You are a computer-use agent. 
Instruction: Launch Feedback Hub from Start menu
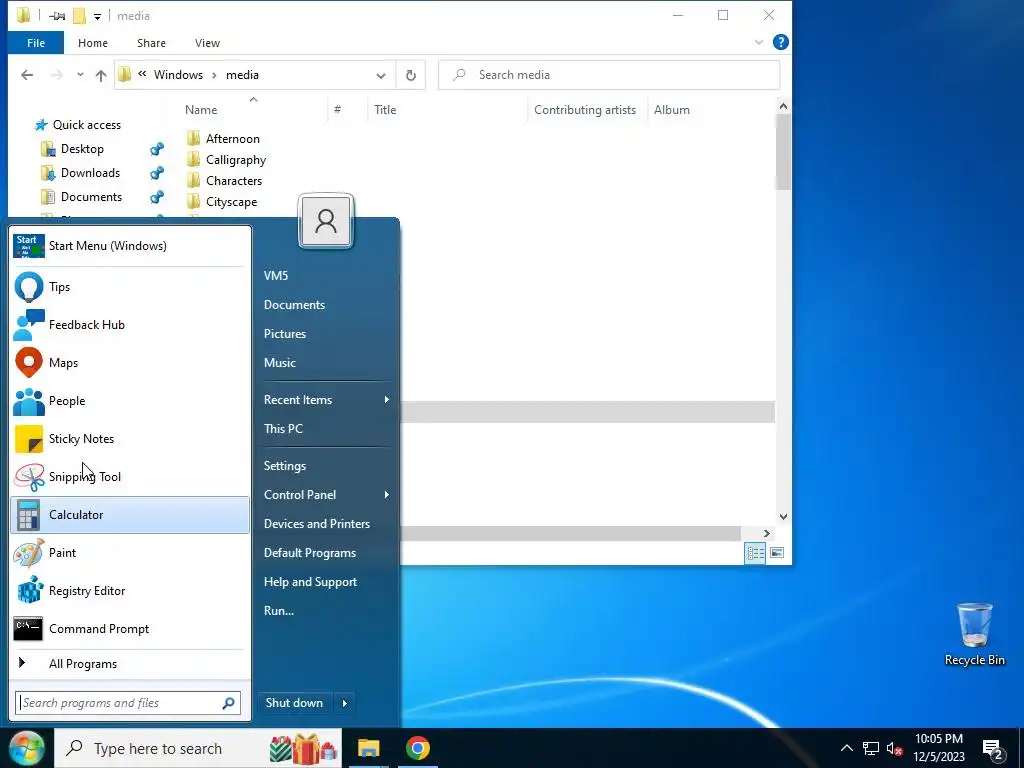coord(130,325)
